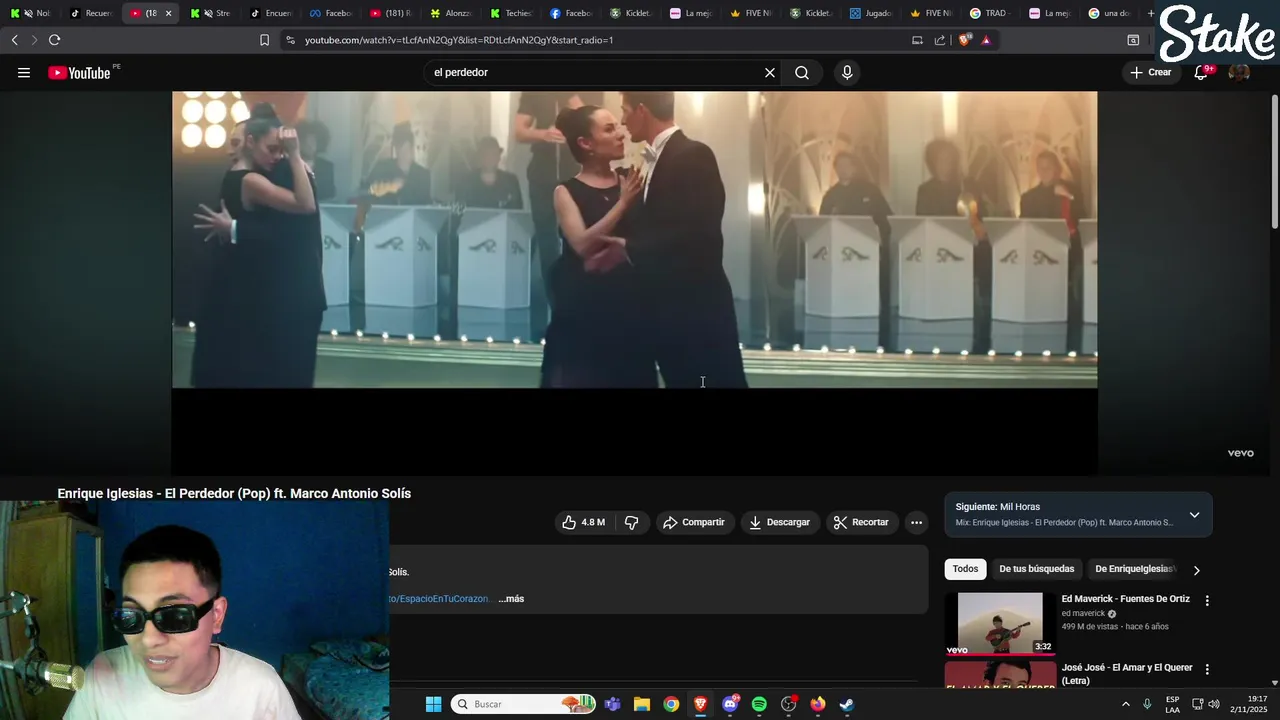Bookmark the page with the bookmark icon
This screenshot has width=1280, height=720.
point(264,40)
